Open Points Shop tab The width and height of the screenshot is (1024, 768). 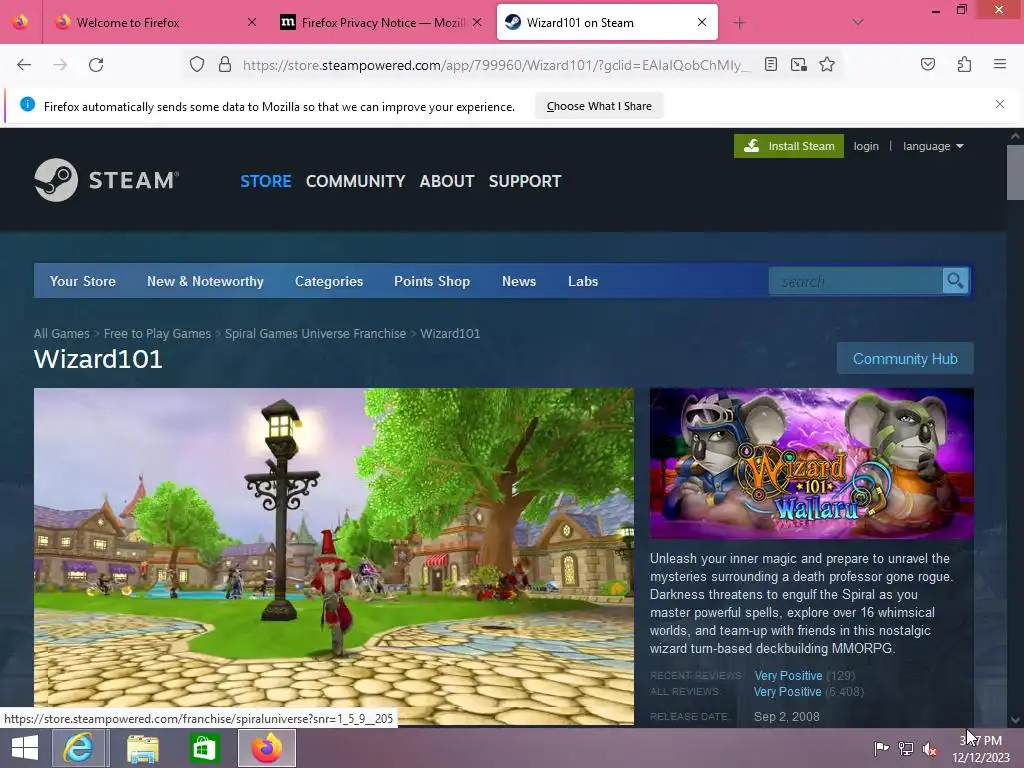pos(432,281)
